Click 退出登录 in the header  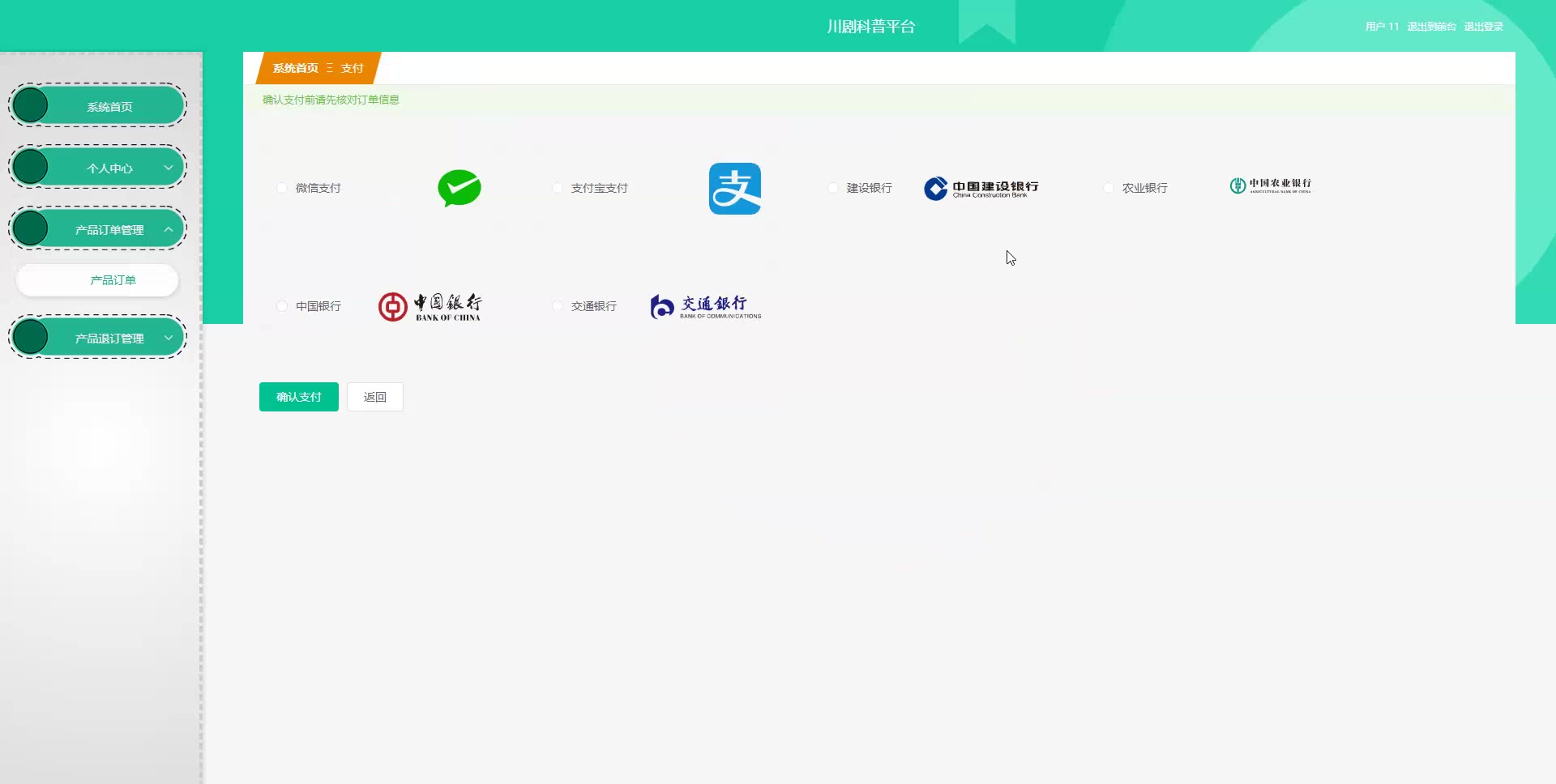pos(1483,27)
